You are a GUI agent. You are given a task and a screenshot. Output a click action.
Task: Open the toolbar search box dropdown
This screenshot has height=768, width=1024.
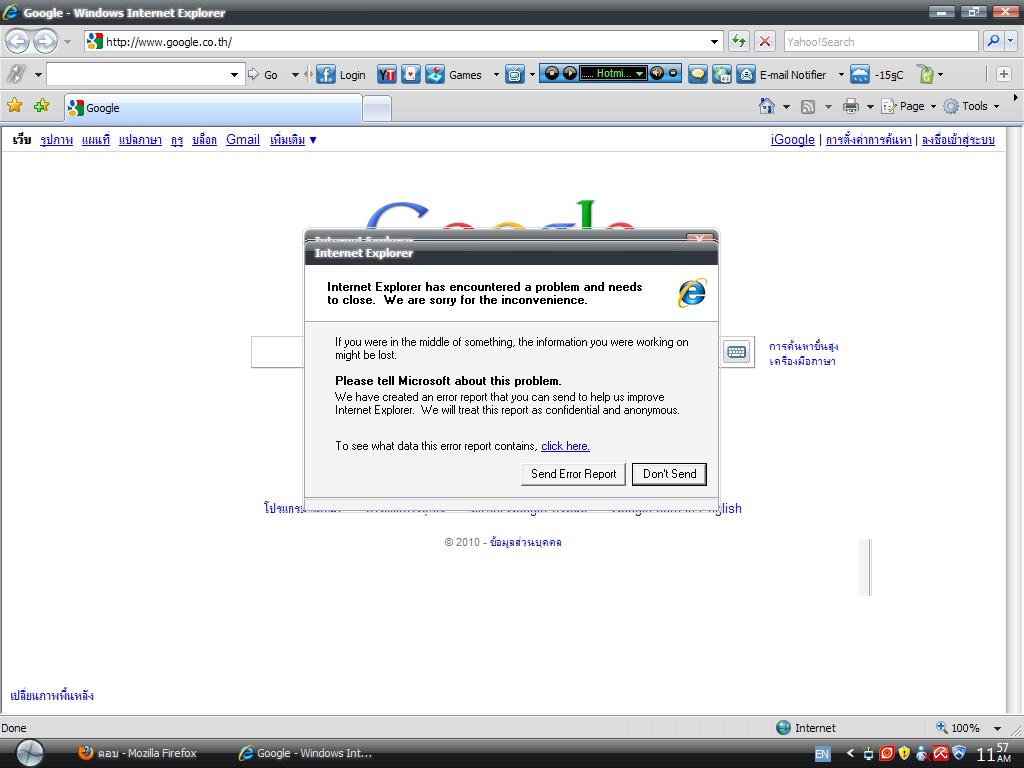click(234, 74)
